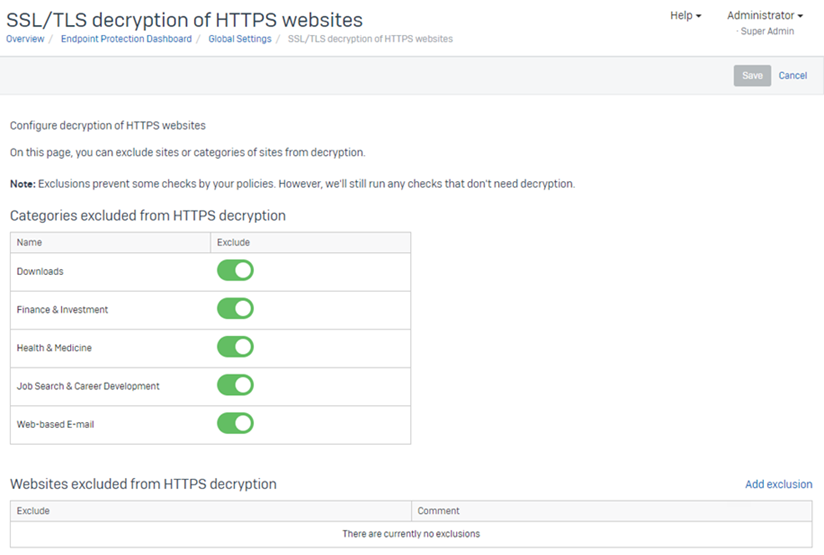Open the Endpoint Protection Dashboard breadcrumb
Image resolution: width=824 pixels, height=555 pixels.
(x=126, y=39)
